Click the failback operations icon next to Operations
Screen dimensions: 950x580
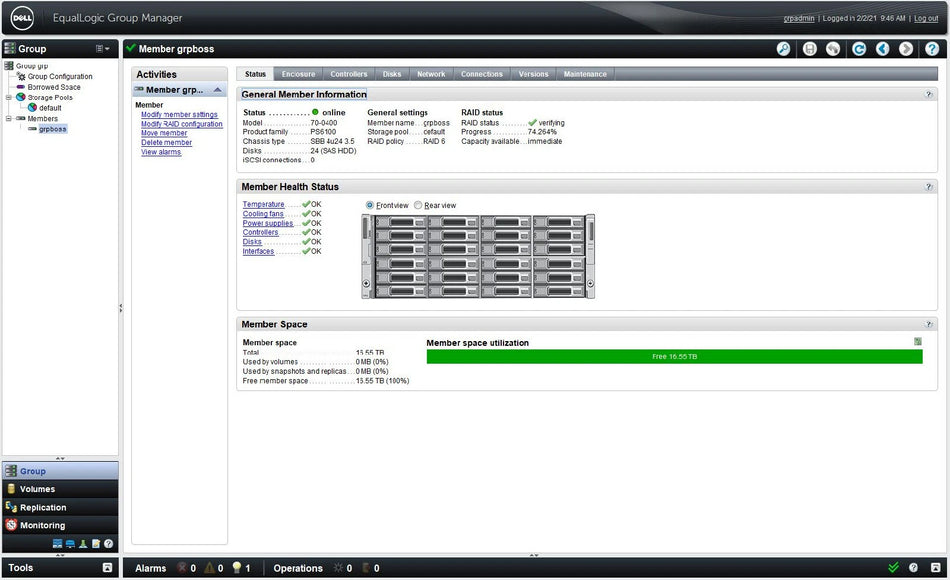click(366, 568)
